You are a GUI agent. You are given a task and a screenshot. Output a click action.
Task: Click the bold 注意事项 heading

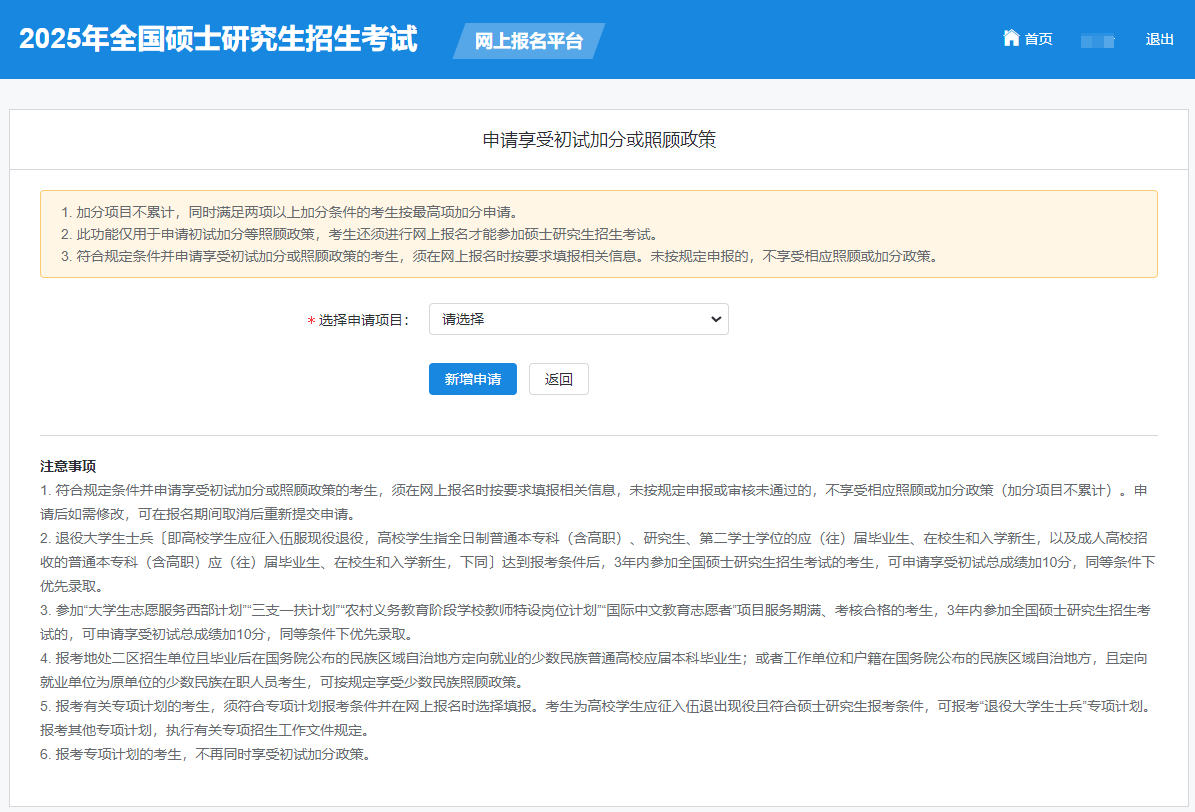(68, 467)
